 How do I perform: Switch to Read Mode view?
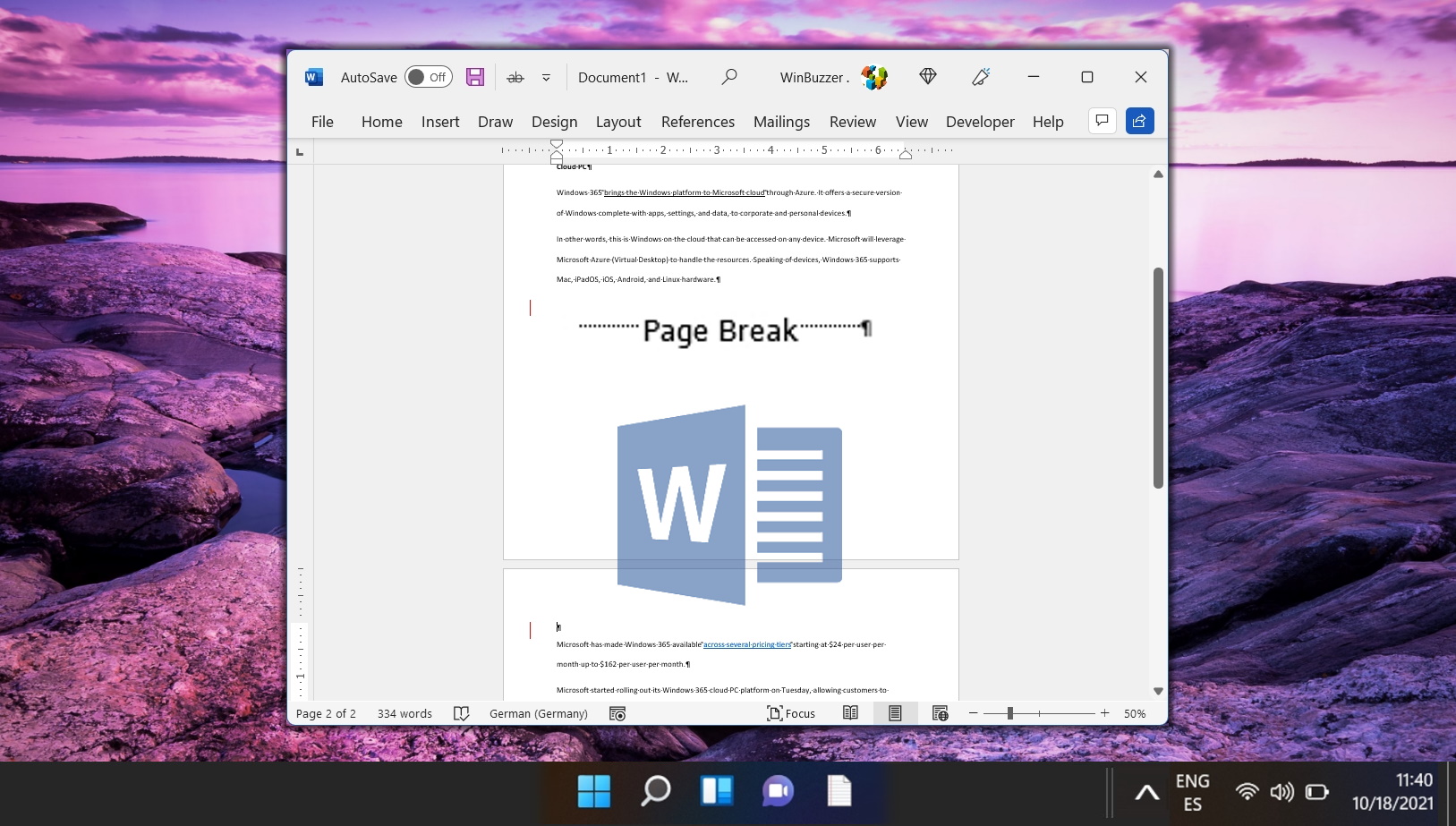point(850,713)
